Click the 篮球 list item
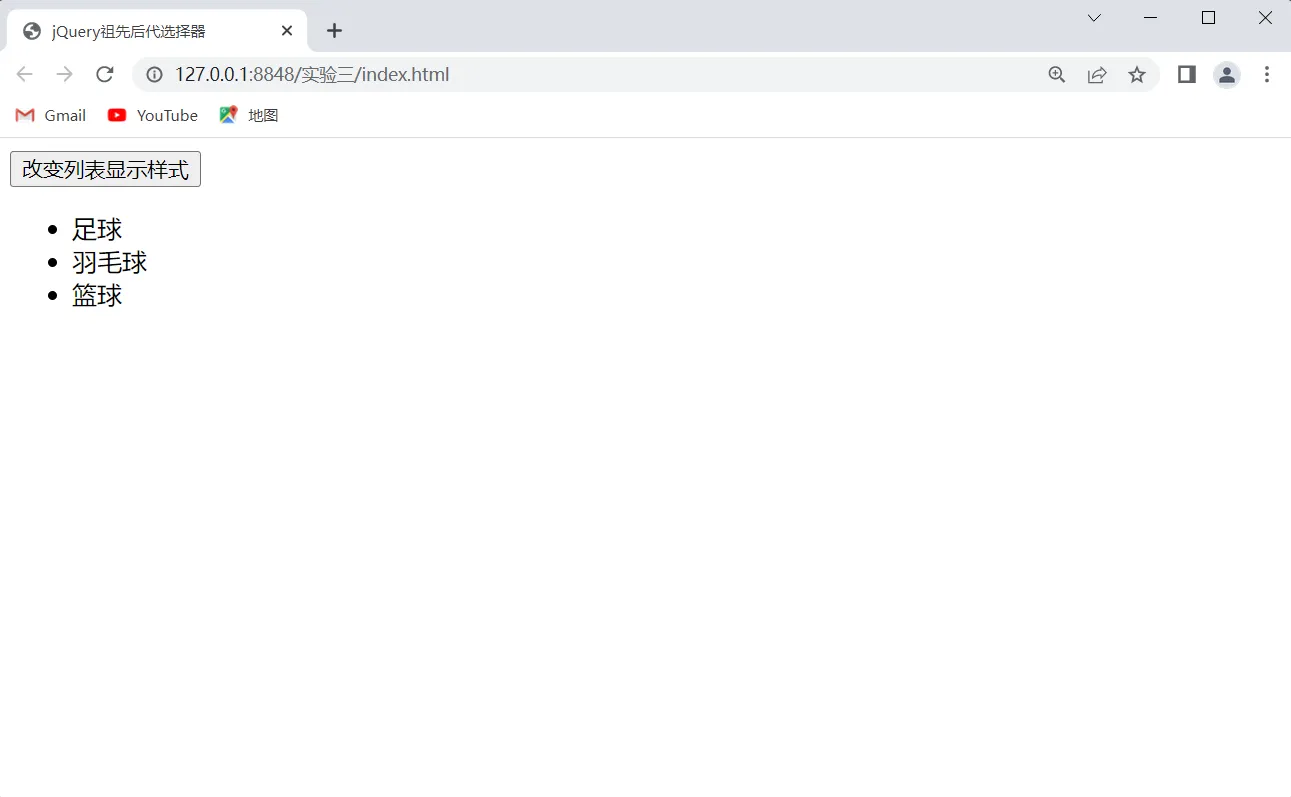The width and height of the screenshot is (1291, 797). pos(97,295)
